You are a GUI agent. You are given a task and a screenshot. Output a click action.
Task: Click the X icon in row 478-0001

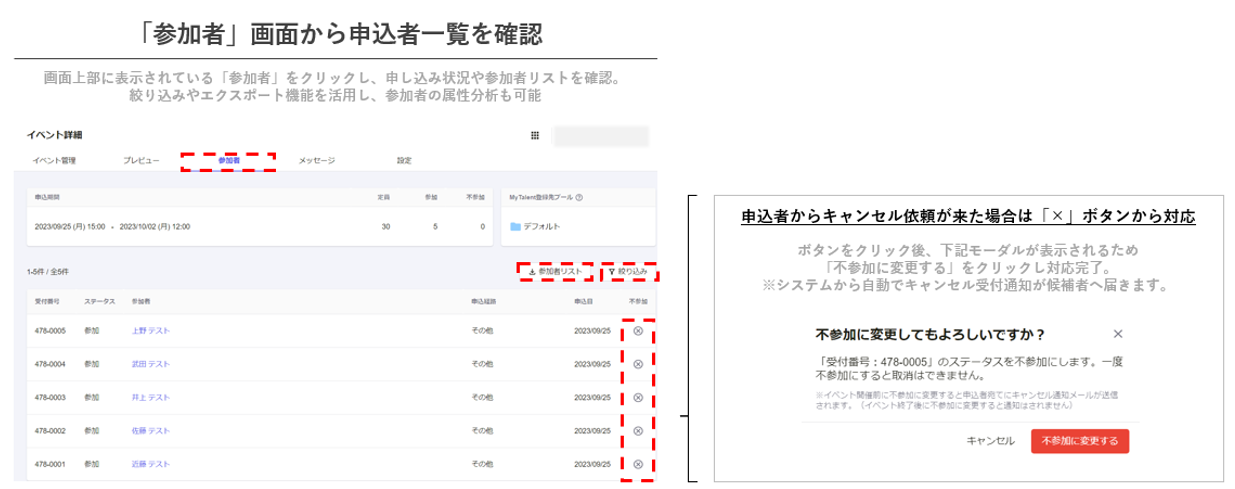pos(638,463)
